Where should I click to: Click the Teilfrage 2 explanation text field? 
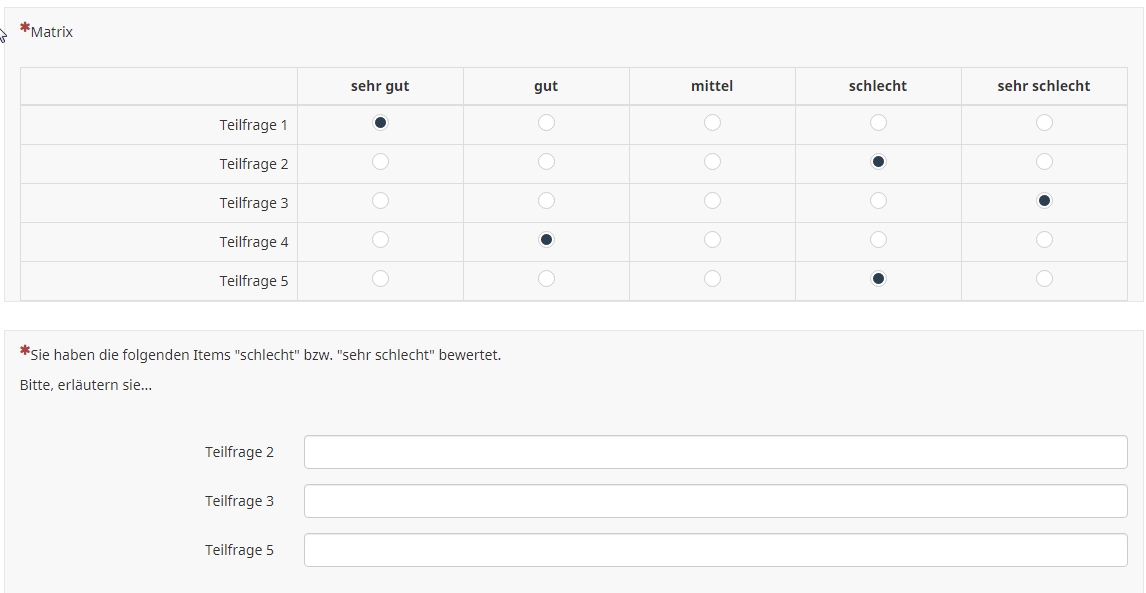tap(715, 452)
